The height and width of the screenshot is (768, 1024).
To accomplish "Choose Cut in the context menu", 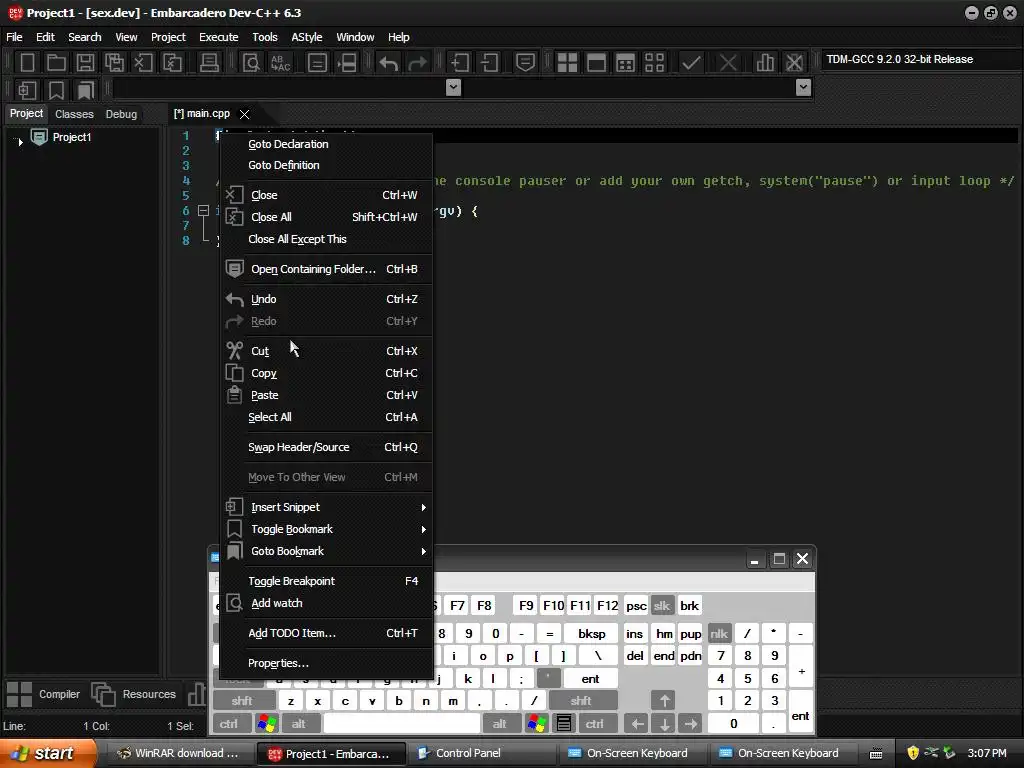I will tap(327, 351).
